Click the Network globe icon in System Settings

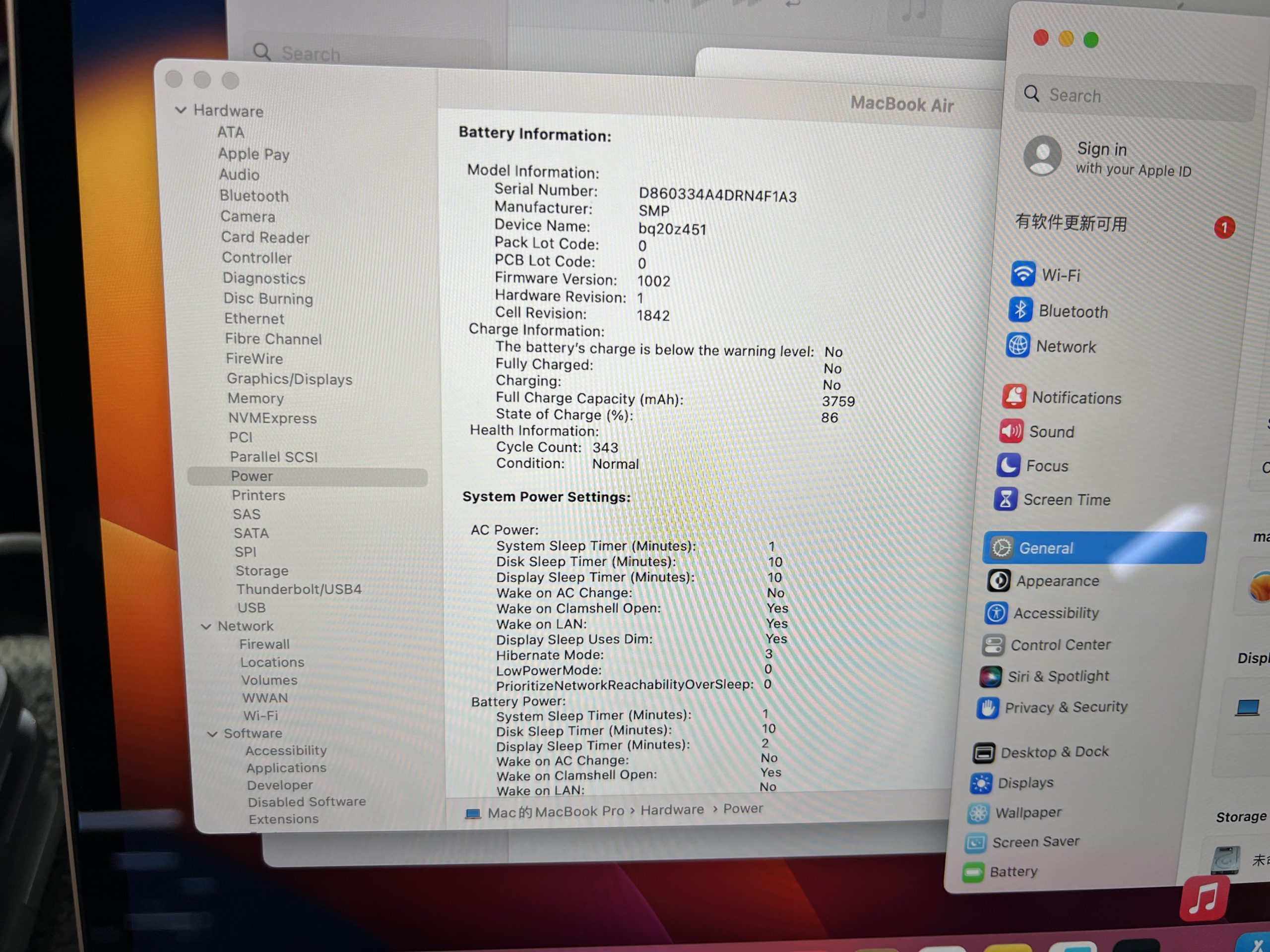click(x=1018, y=346)
